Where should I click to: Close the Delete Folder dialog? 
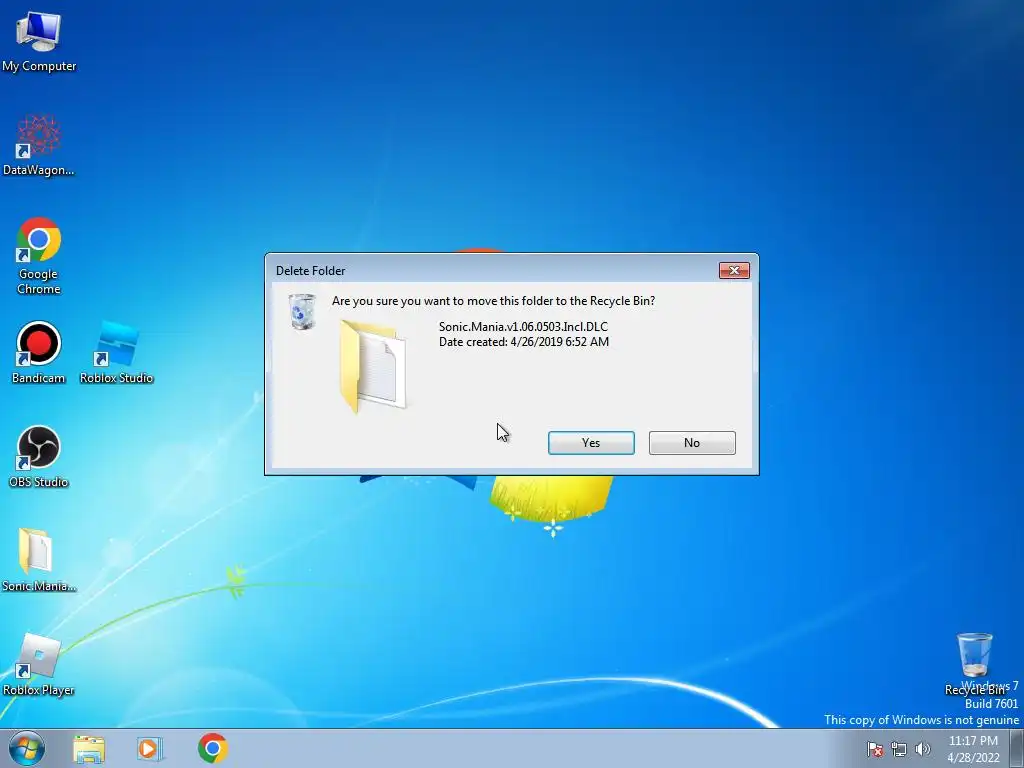734,270
